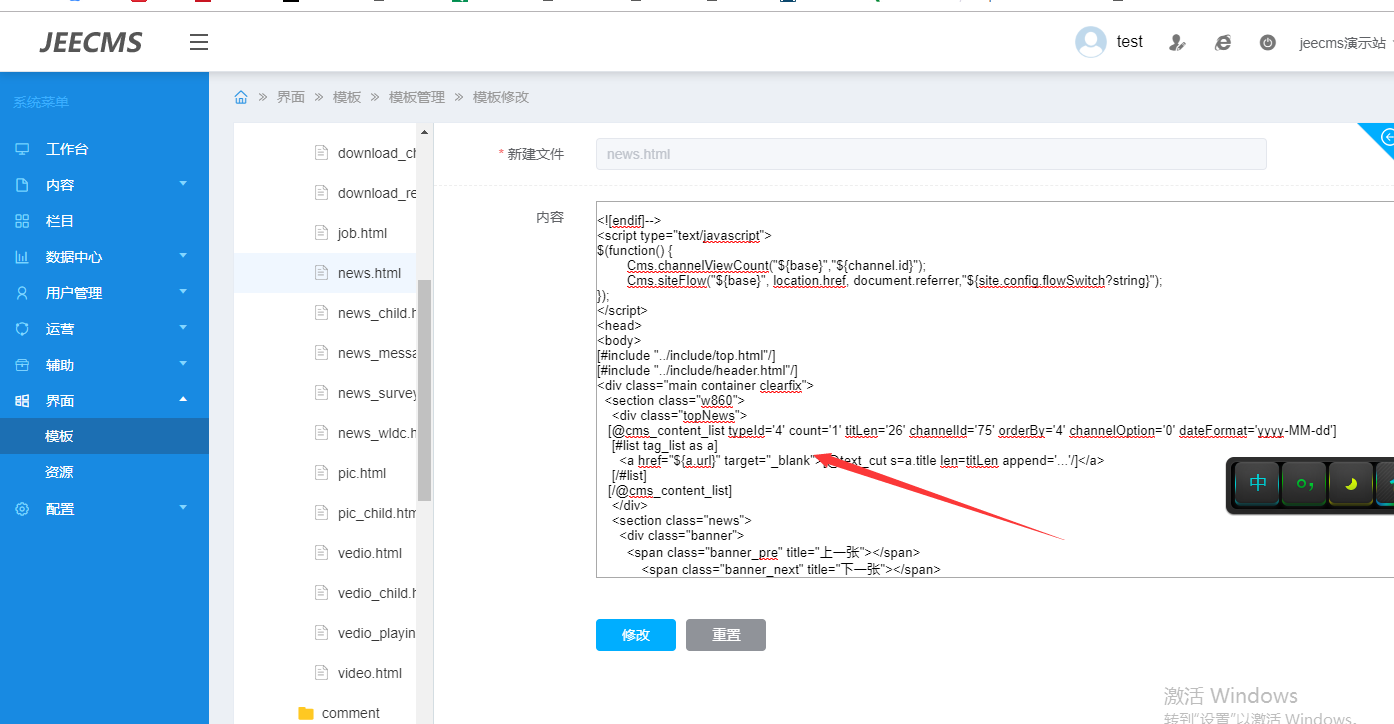Open the comment folder in file tree
The image size is (1394, 724).
tap(350, 713)
